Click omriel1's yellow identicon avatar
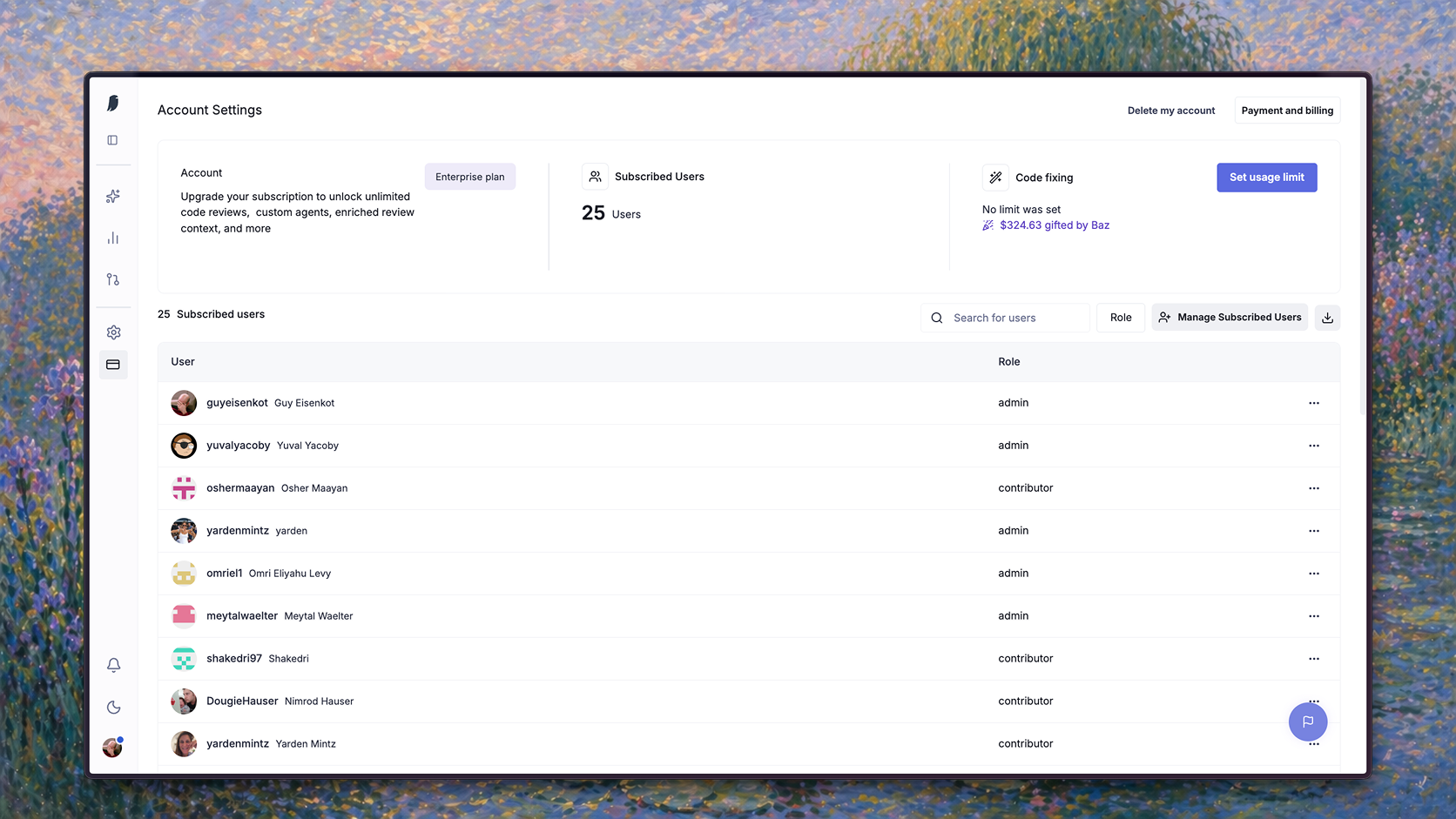Viewport: 1456px width, 819px height. [184, 574]
